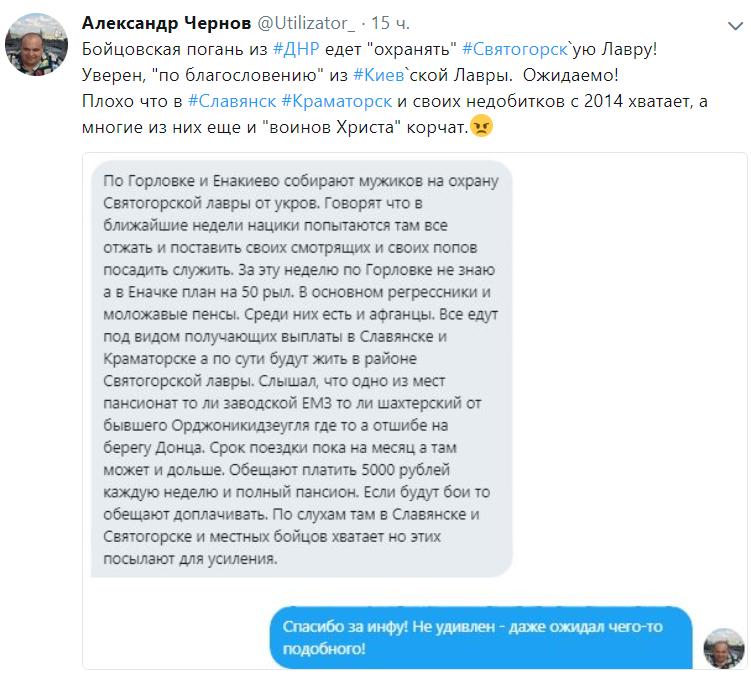The image size is (751, 677).
Task: Click the 15 ч. timestamp
Action: pyautogui.click(x=390, y=23)
